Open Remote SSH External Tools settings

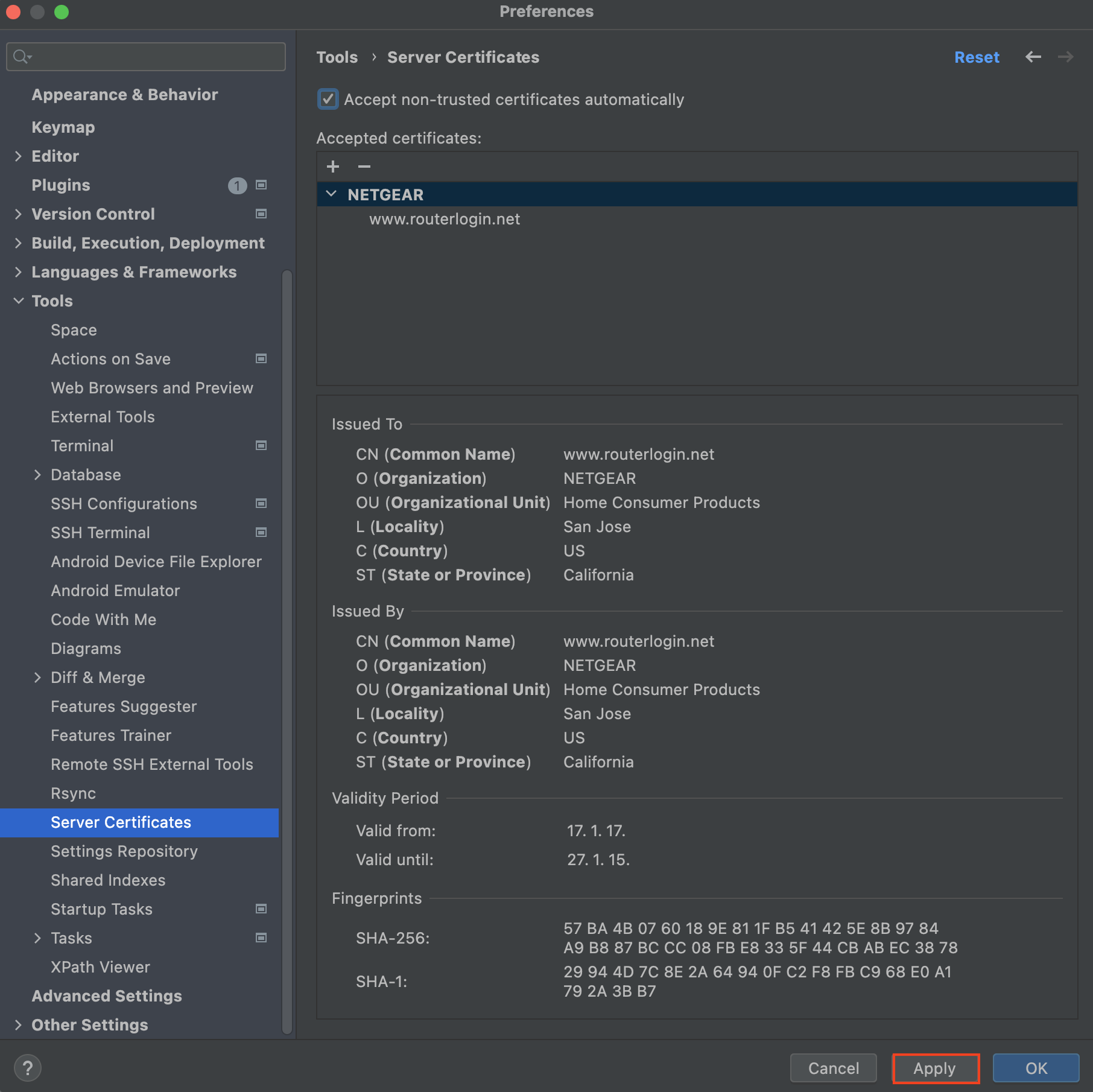[152, 764]
